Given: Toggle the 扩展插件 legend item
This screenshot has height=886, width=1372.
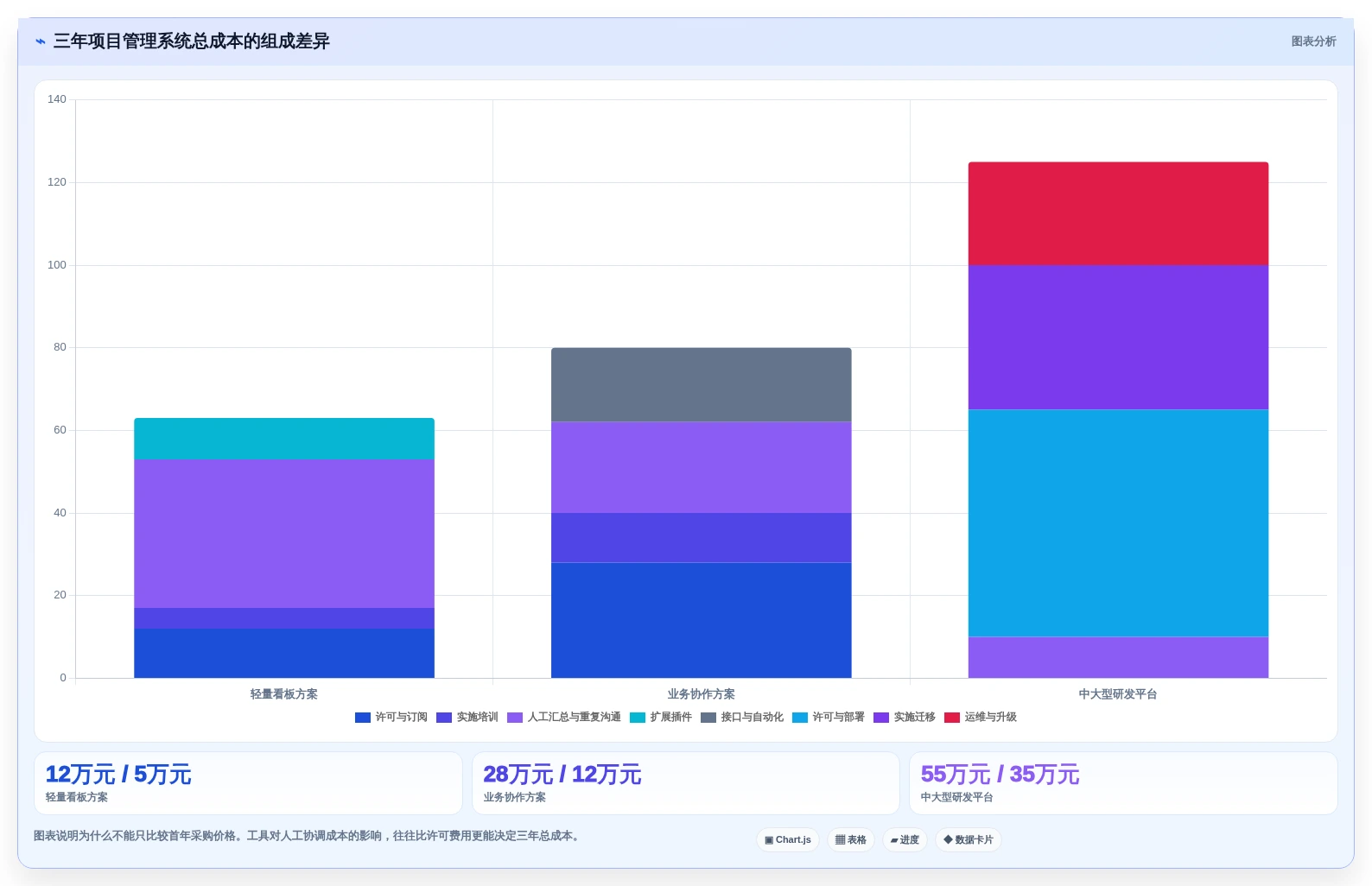Looking at the screenshot, I should point(661,718).
